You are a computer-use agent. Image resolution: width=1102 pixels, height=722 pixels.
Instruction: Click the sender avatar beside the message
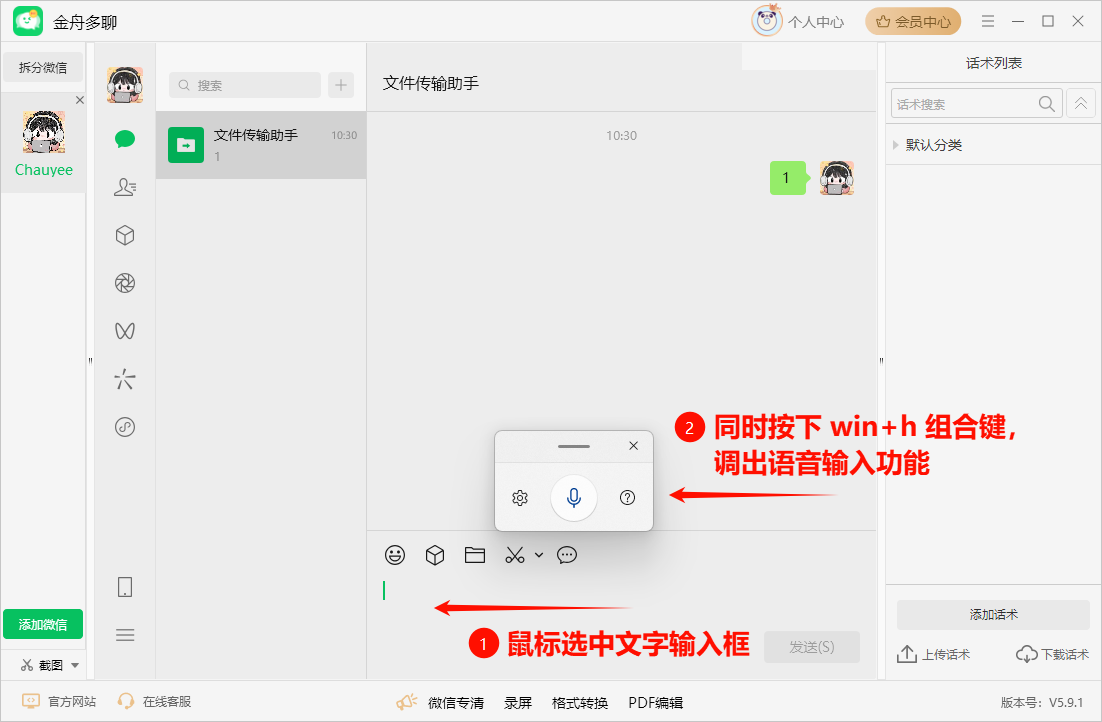click(836, 178)
